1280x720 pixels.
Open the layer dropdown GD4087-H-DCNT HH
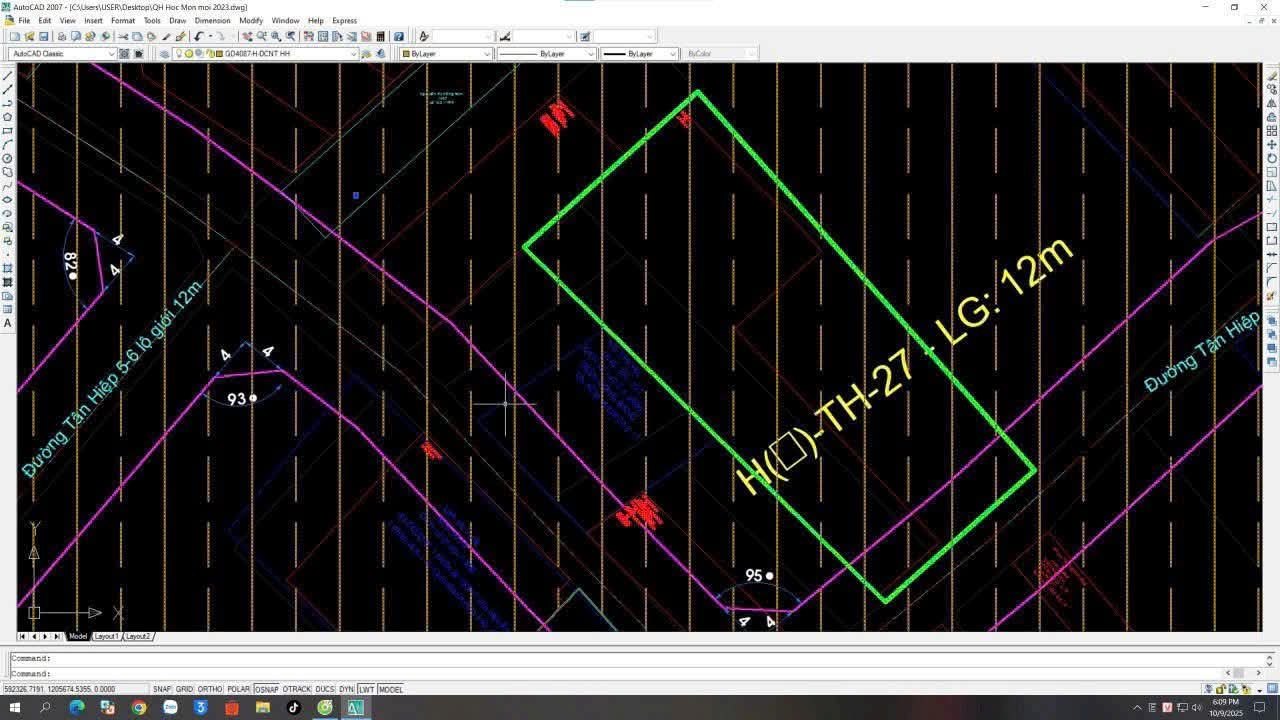352,53
